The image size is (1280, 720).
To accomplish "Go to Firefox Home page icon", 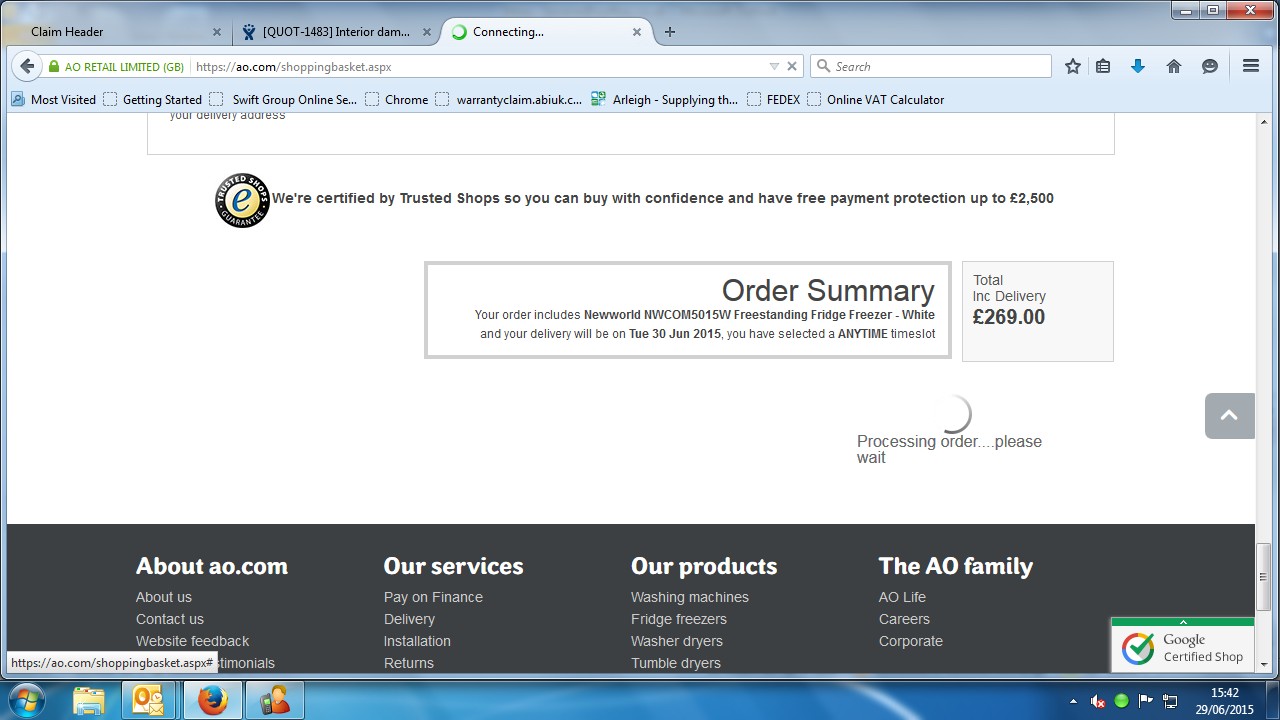I will (x=1174, y=66).
